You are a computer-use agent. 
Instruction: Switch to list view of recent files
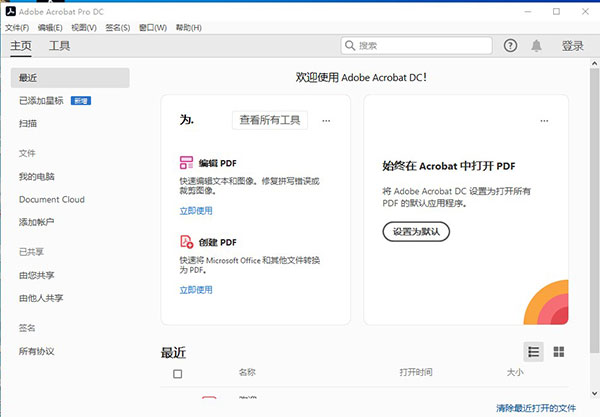[533, 352]
